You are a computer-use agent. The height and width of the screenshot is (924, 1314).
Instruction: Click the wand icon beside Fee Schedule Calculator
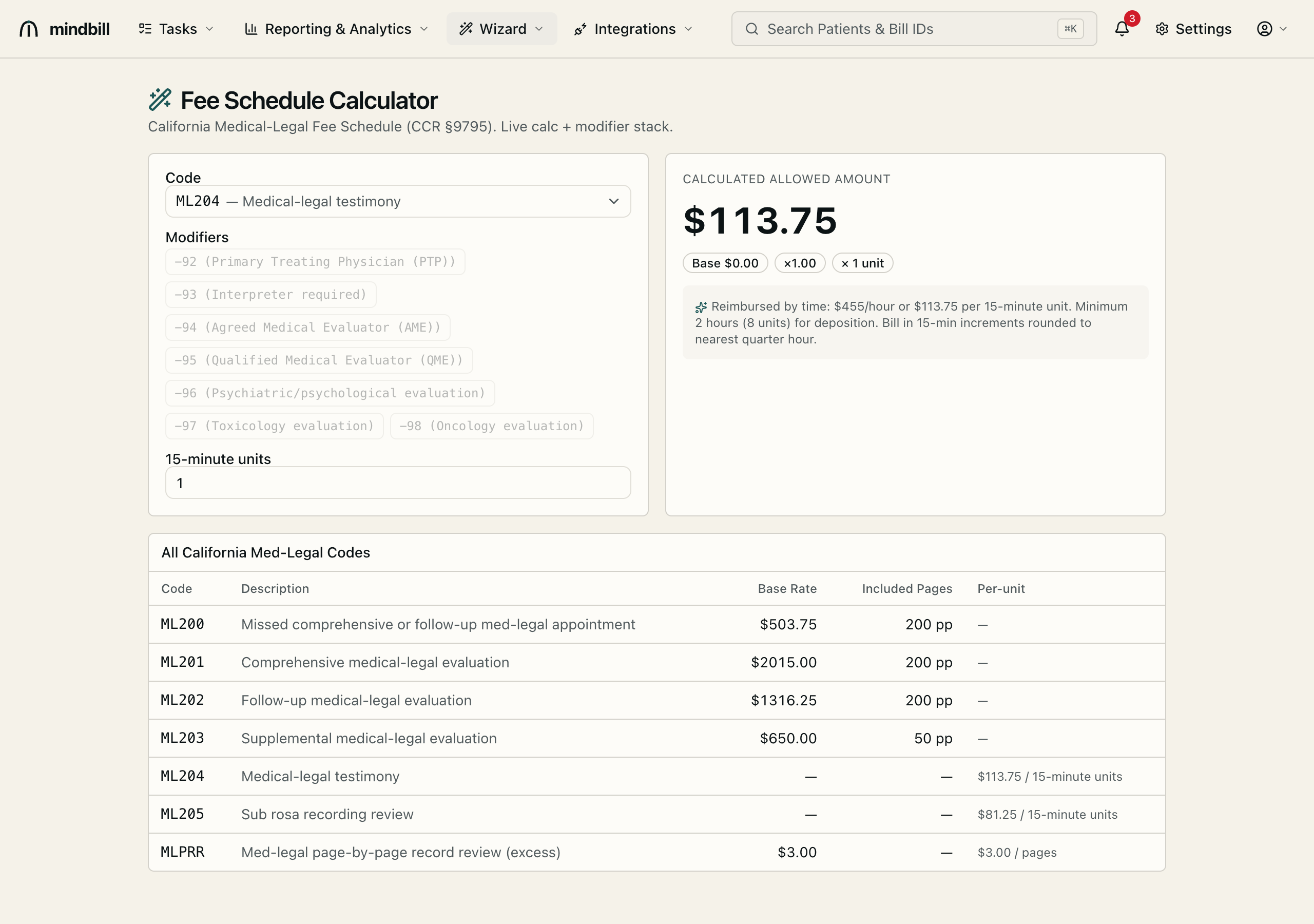tap(160, 100)
